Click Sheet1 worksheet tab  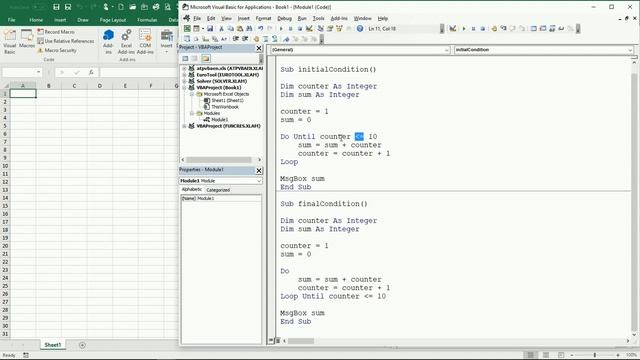pos(53,345)
